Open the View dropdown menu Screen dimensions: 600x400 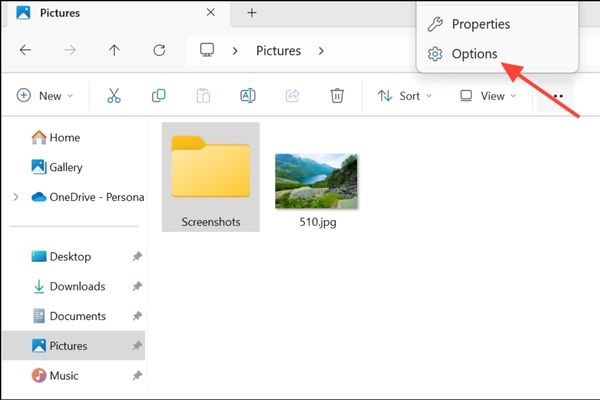[488, 96]
